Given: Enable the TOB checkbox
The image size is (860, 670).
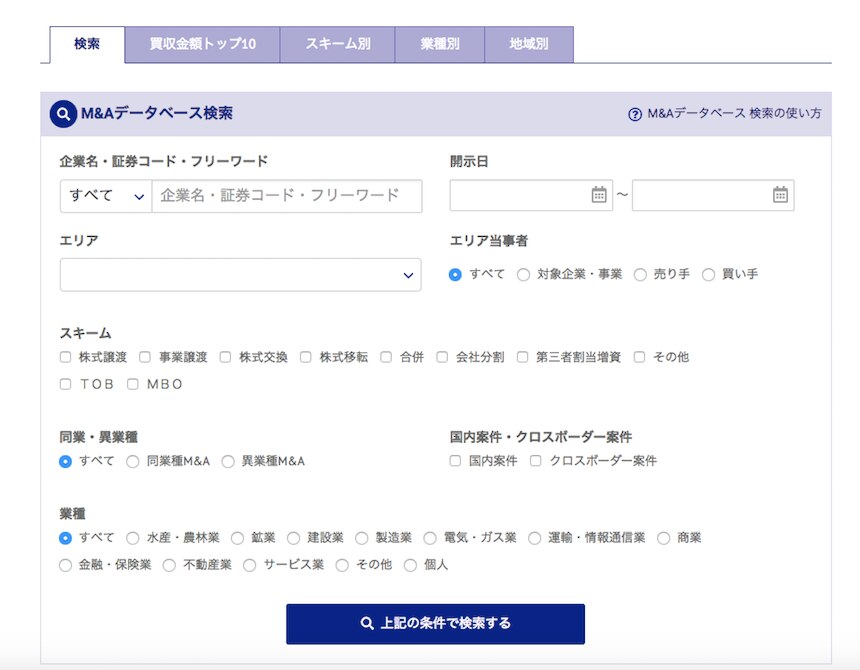Looking at the screenshot, I should tap(66, 384).
